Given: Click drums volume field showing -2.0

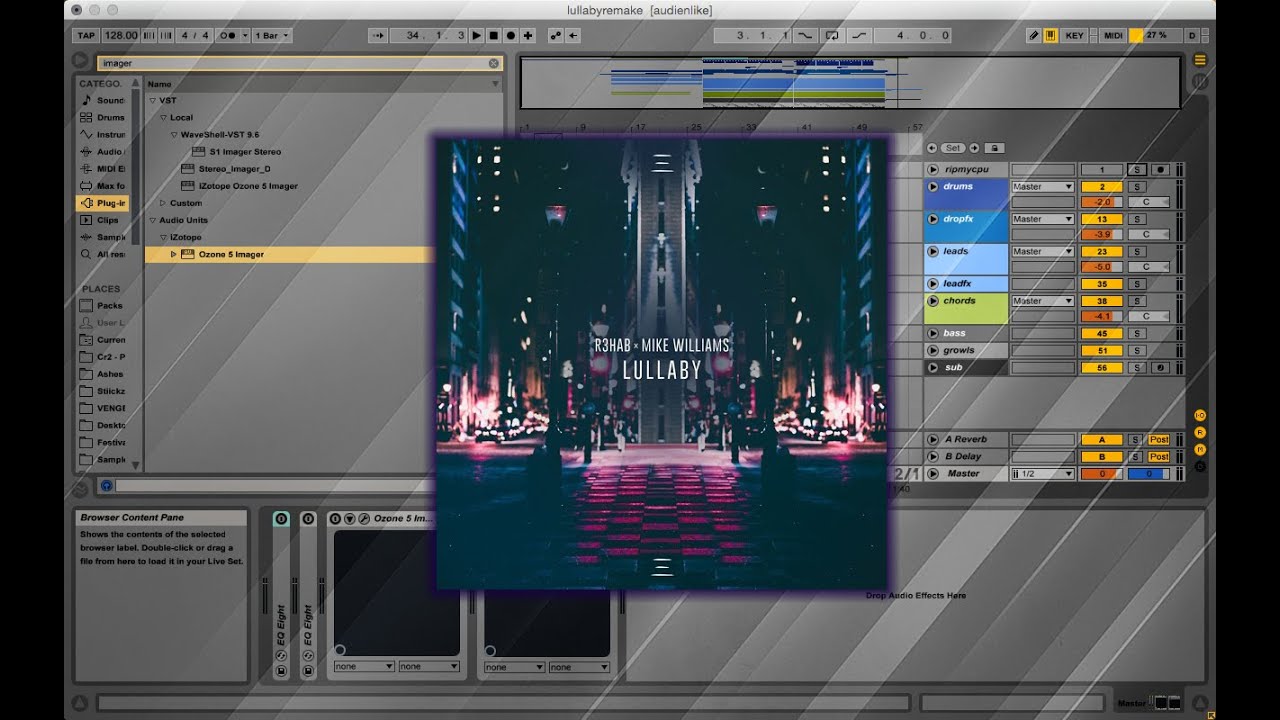Looking at the screenshot, I should tap(1102, 202).
